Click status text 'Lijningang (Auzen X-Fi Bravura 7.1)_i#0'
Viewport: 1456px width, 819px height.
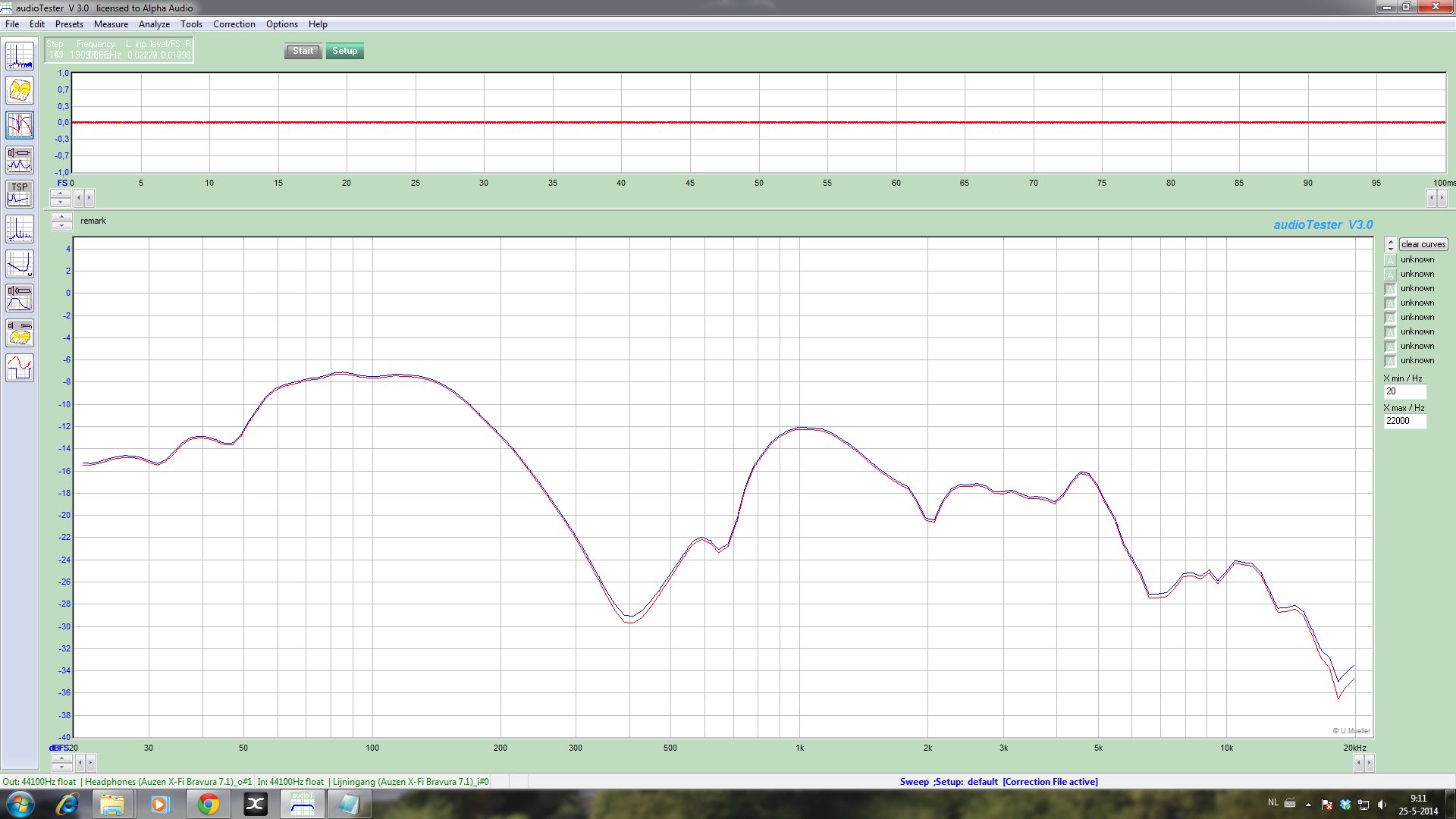pos(411,782)
